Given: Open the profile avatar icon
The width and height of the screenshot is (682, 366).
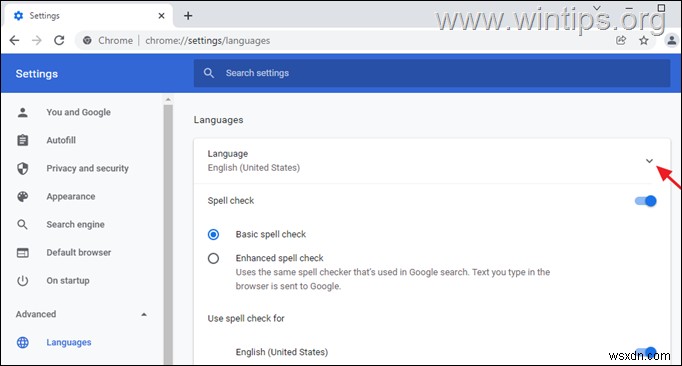Looking at the screenshot, I should pos(672,40).
